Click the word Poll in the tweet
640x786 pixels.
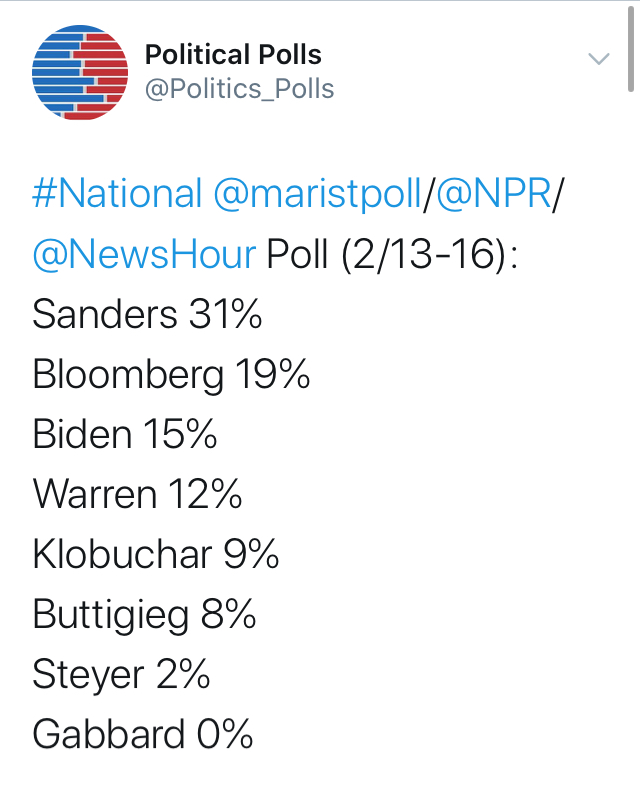298,254
